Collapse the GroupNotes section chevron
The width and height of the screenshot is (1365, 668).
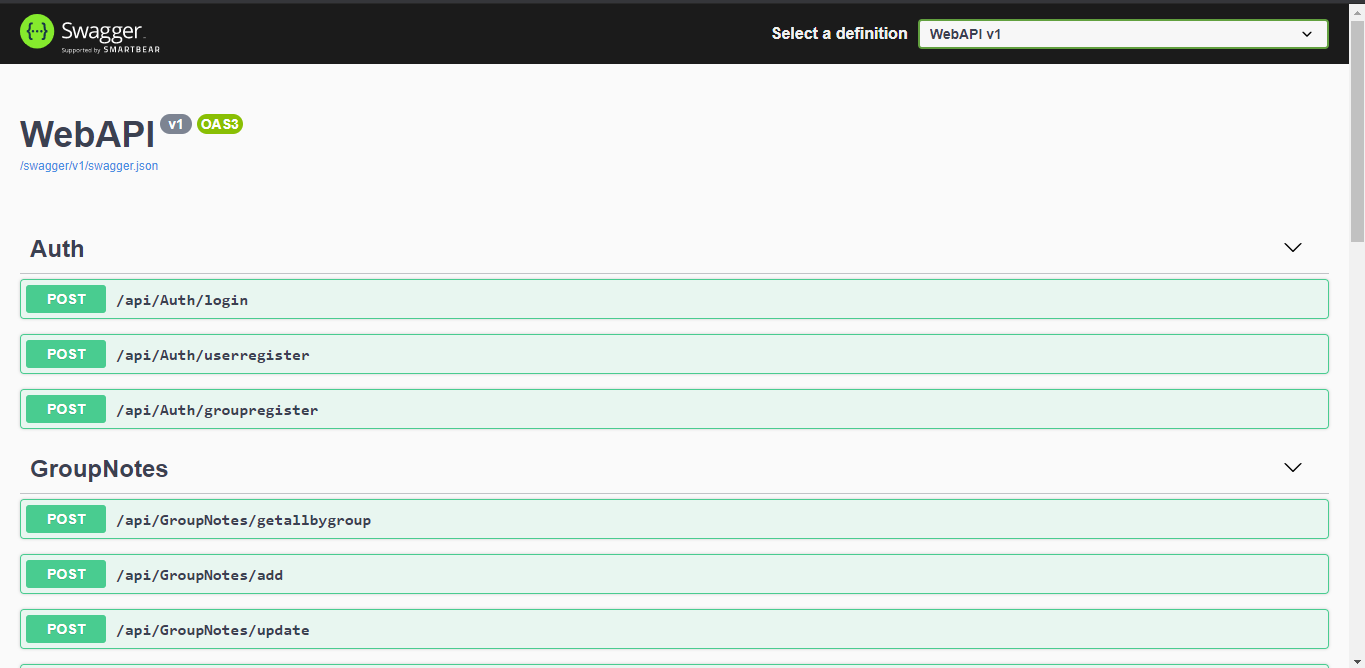1292,467
